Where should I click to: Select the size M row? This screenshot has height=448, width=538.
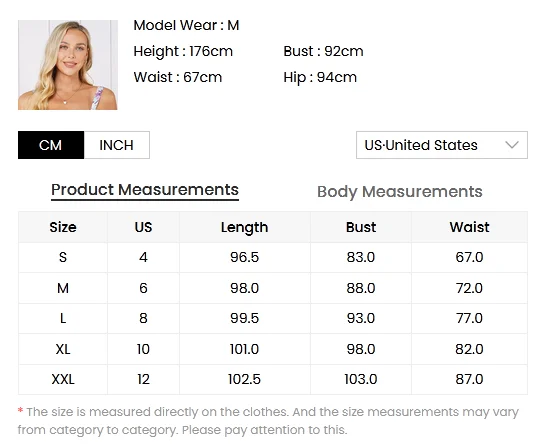coord(273,288)
